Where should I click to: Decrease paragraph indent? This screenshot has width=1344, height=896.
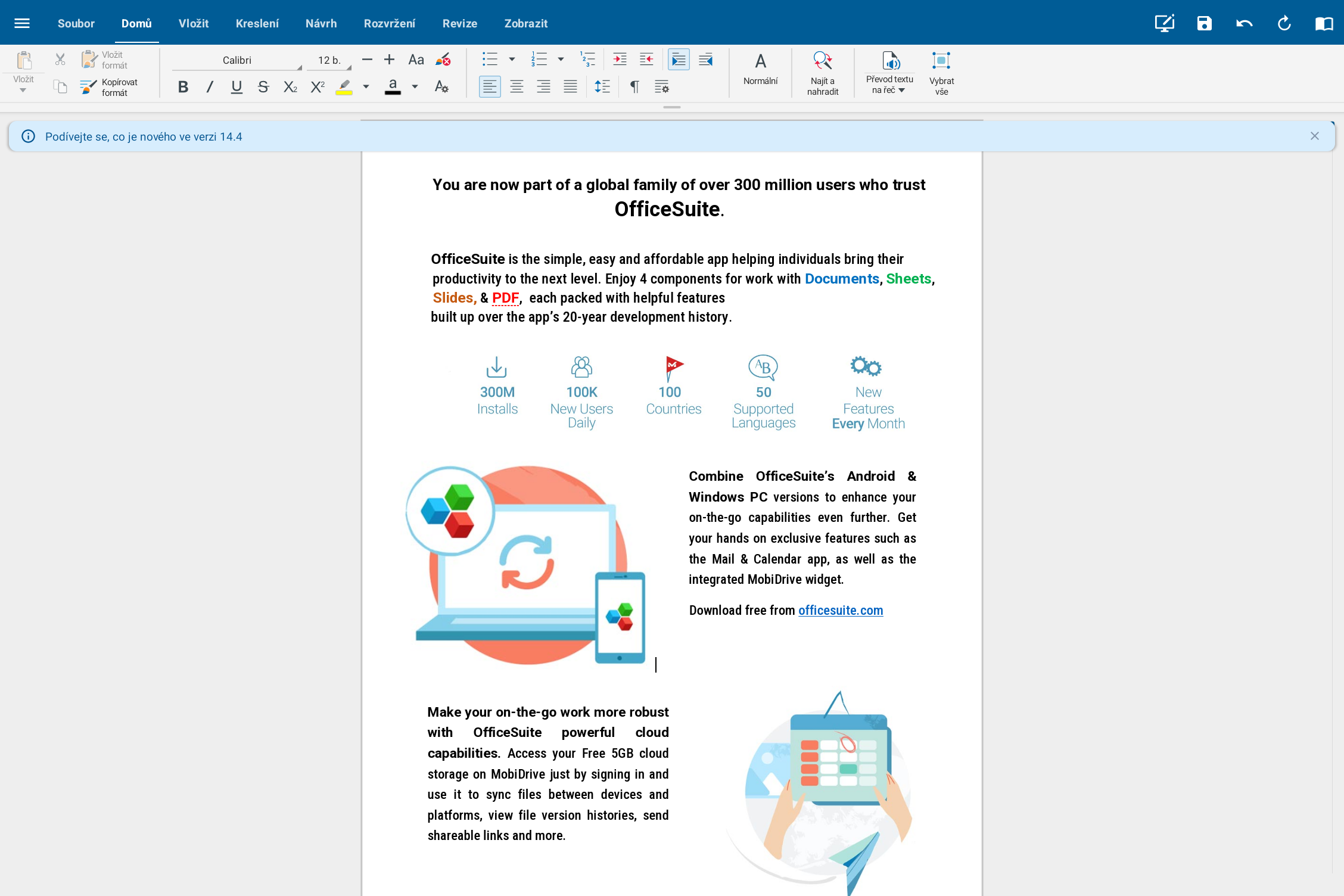[646, 59]
